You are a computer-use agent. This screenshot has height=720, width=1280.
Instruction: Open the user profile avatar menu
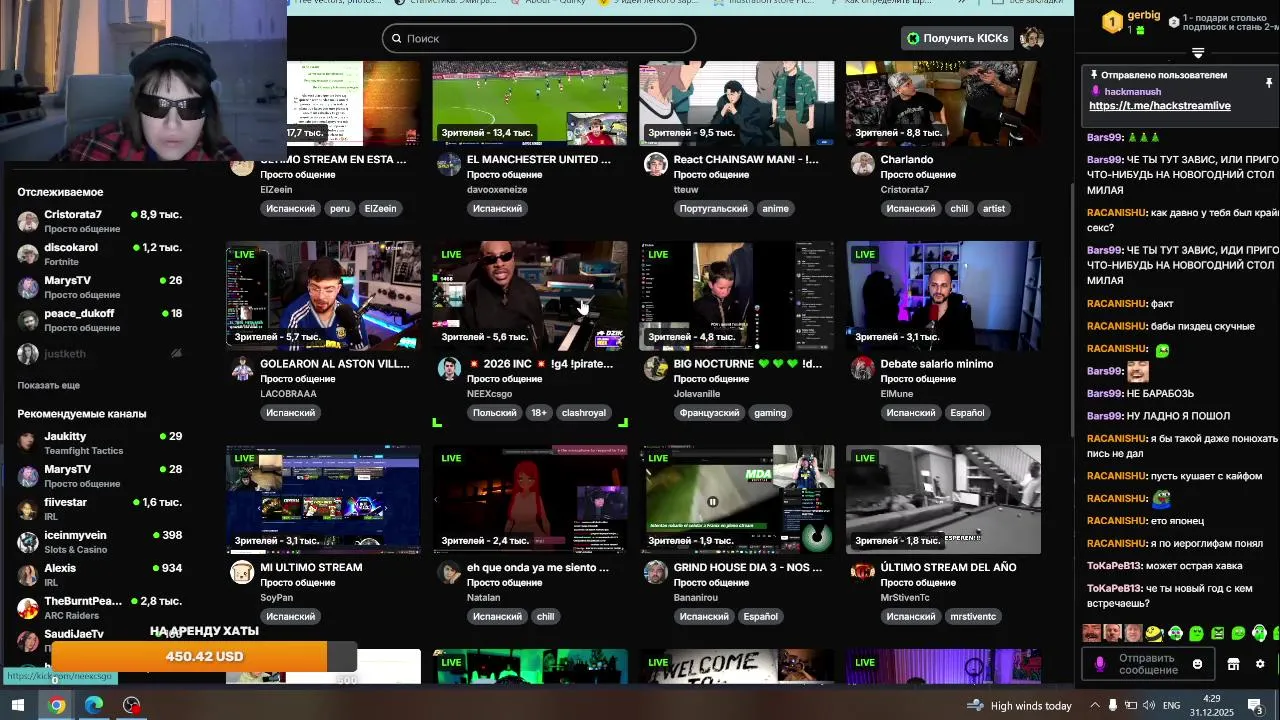click(1032, 38)
